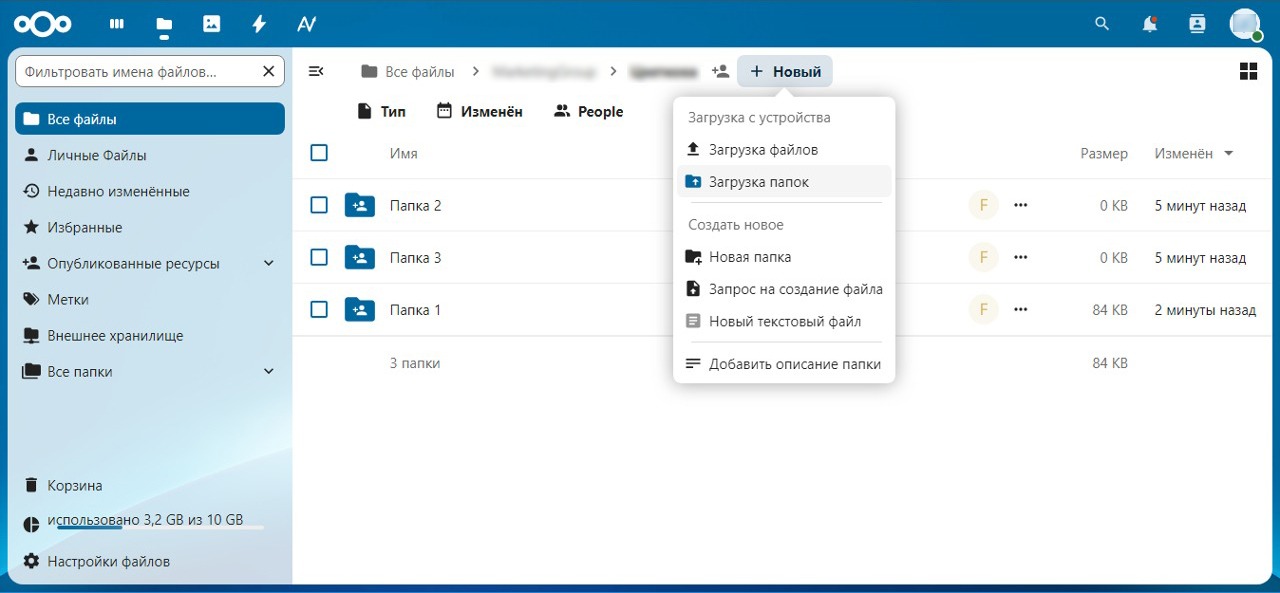Click '2 минуты назад' timestamp

(1205, 310)
